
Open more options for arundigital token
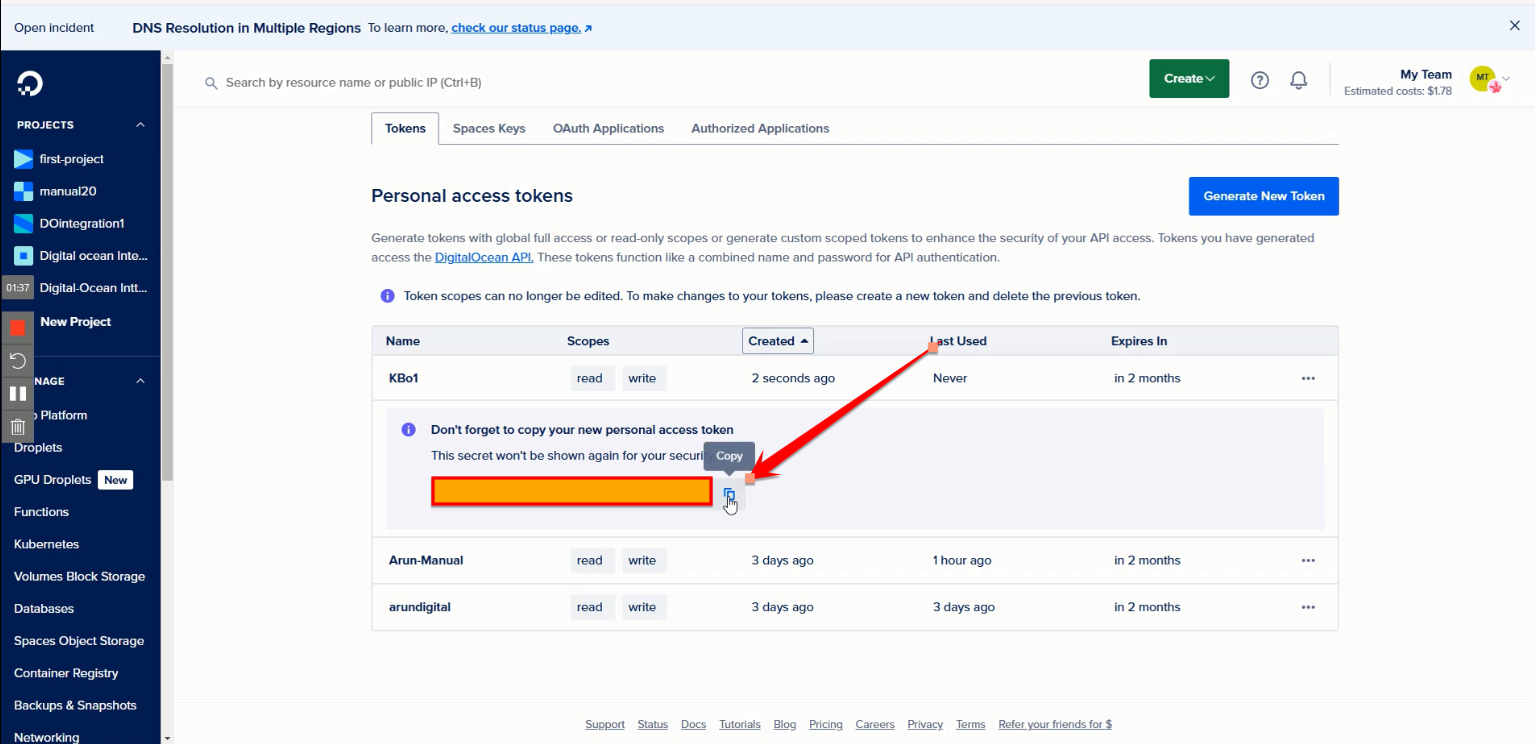point(1308,607)
